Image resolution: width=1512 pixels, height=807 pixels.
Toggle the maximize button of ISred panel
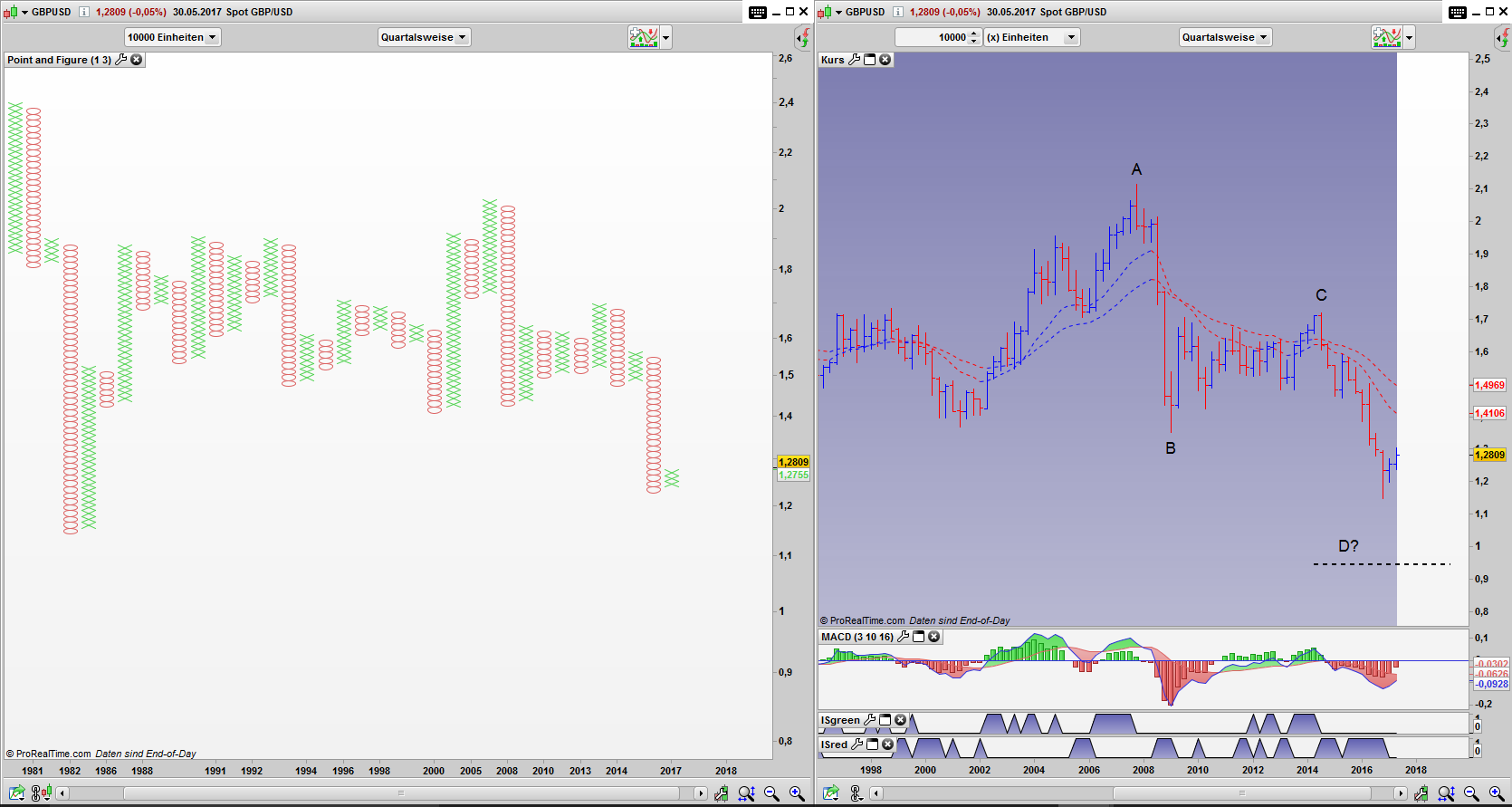pyautogui.click(x=873, y=745)
